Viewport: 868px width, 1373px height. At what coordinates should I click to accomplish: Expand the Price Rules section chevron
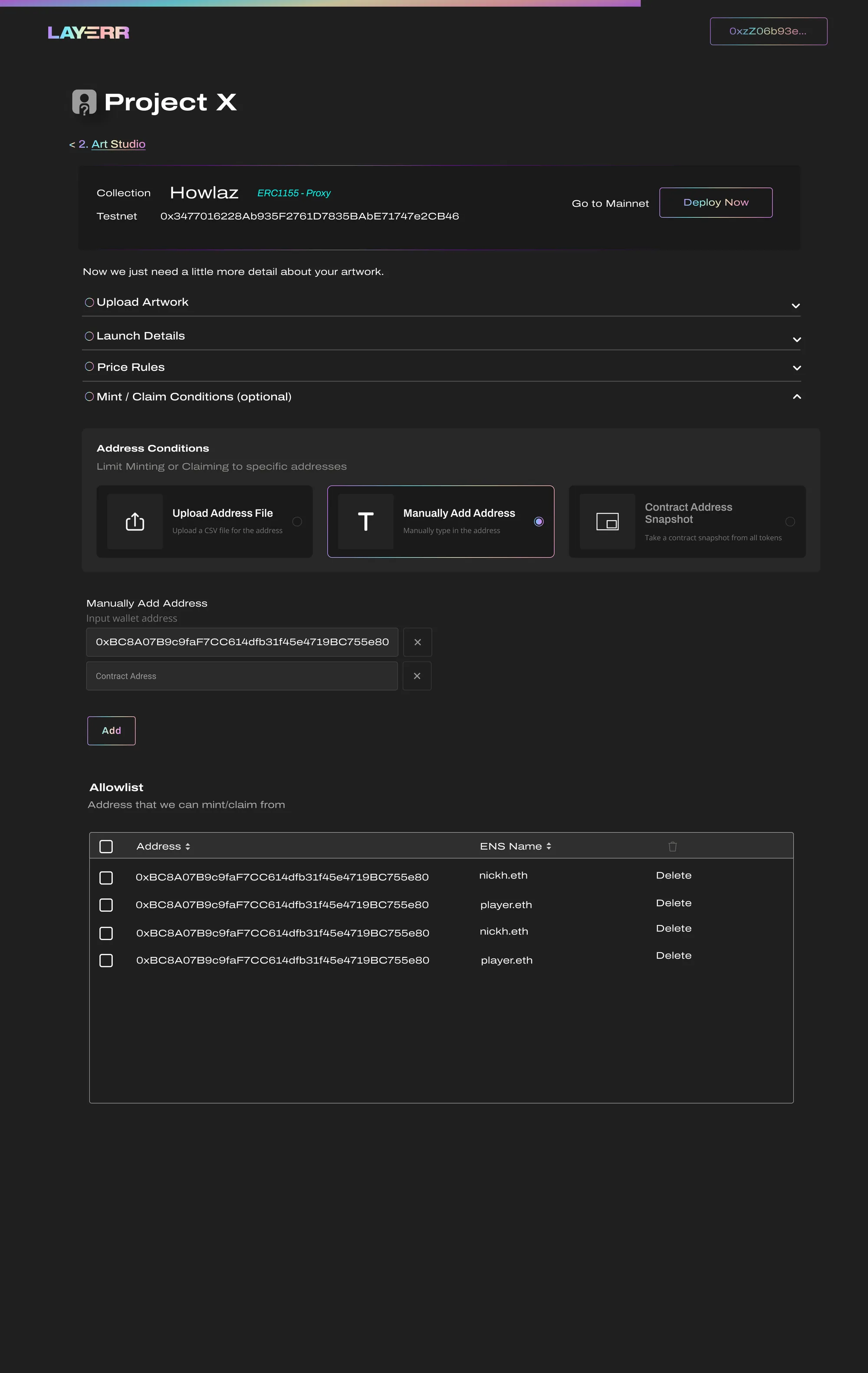pyautogui.click(x=797, y=368)
